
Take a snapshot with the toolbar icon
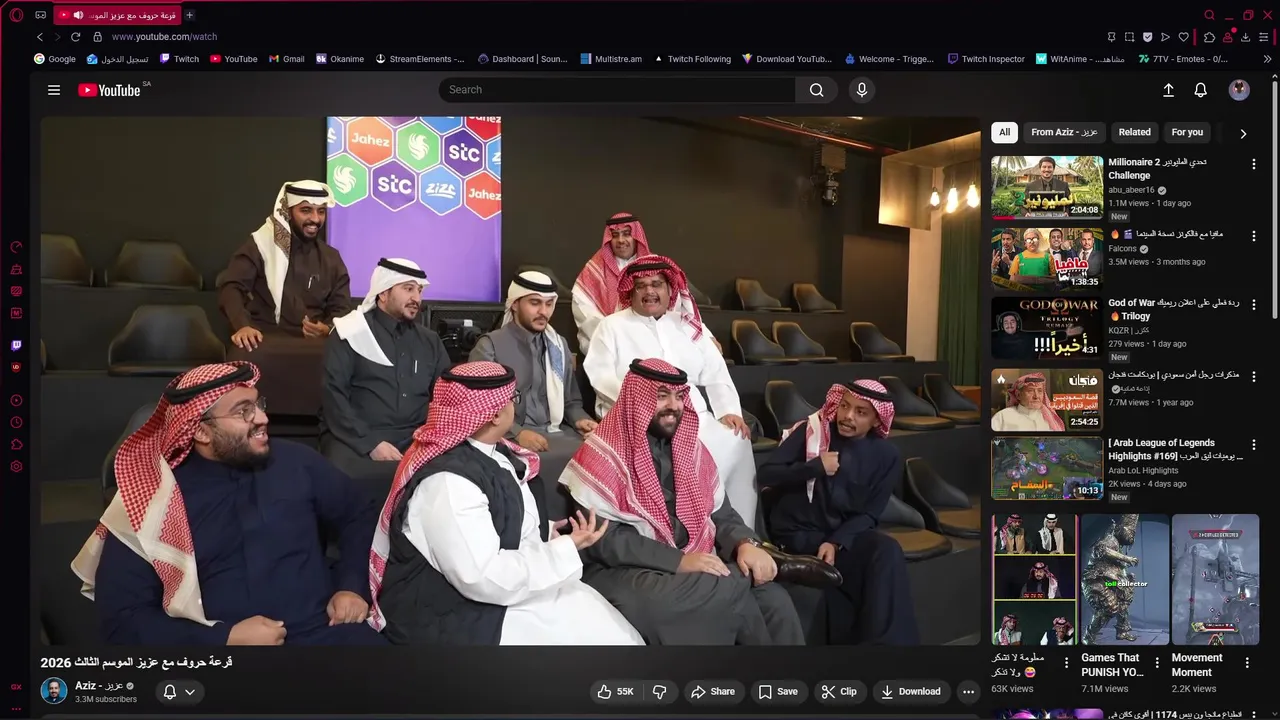1129,37
